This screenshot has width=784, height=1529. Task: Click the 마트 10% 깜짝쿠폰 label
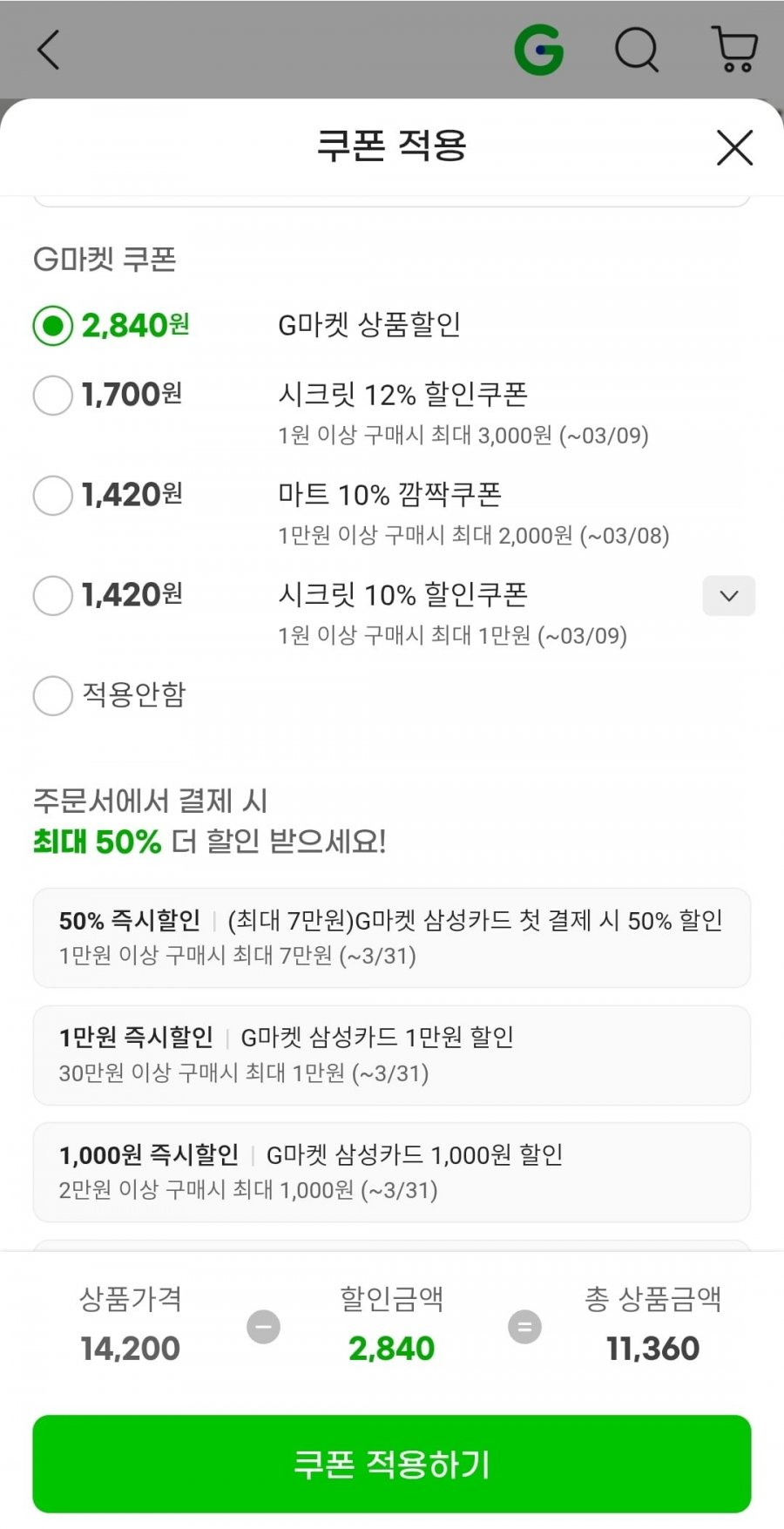[389, 495]
